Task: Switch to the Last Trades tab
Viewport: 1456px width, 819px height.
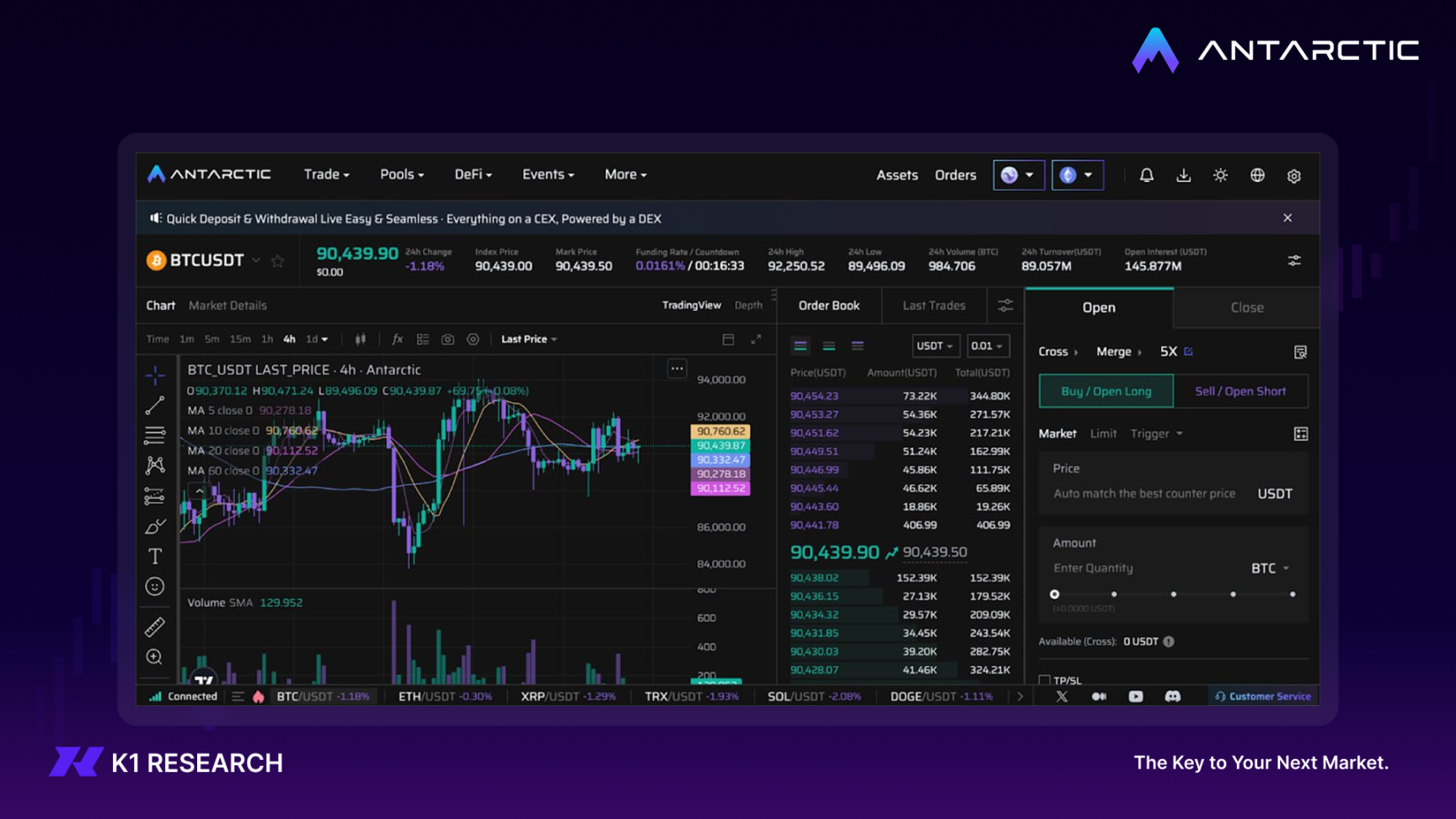Action: point(934,306)
